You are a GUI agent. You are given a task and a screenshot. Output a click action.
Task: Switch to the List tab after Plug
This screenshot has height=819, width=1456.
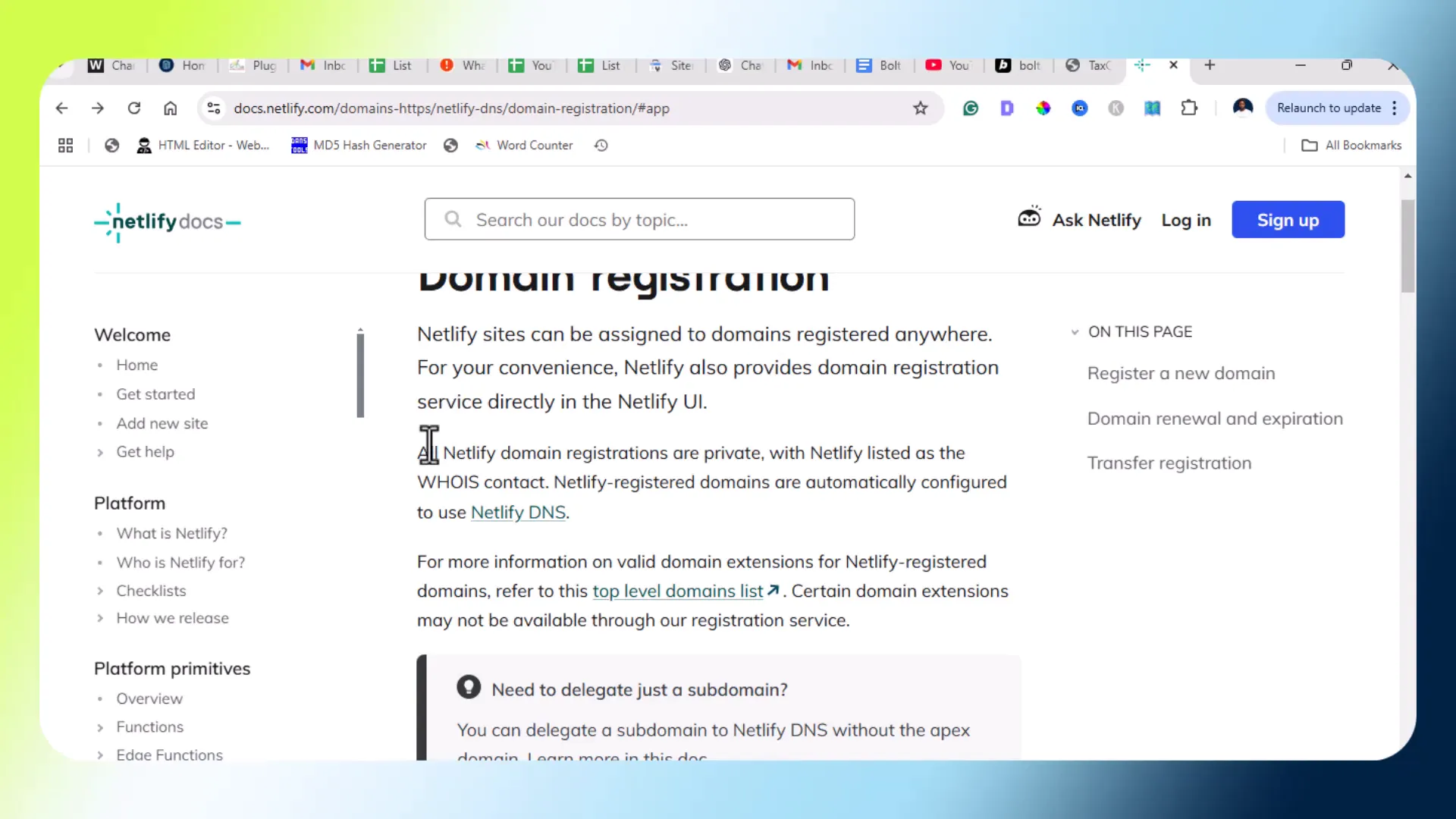391,66
